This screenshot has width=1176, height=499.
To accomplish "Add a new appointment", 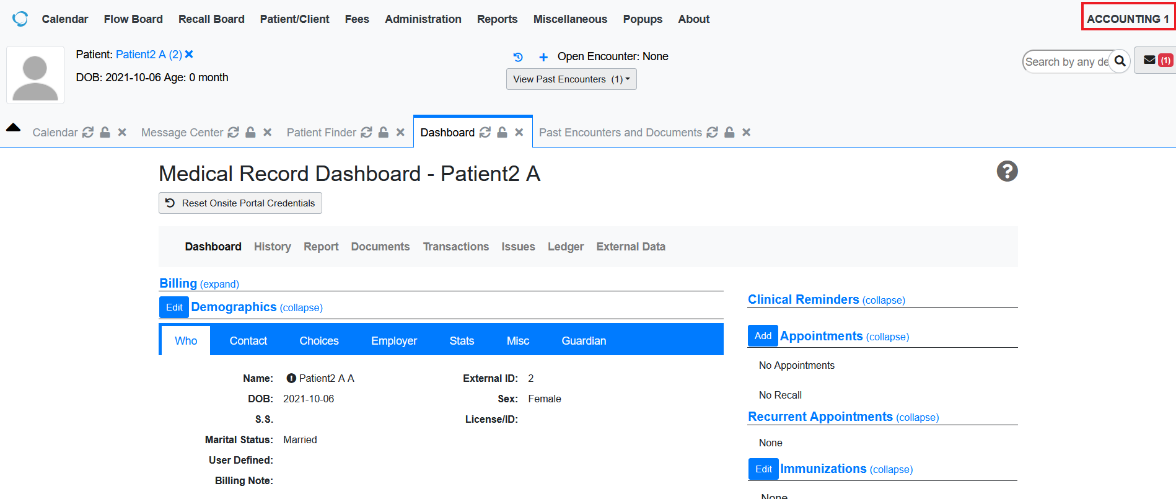I will (x=763, y=336).
